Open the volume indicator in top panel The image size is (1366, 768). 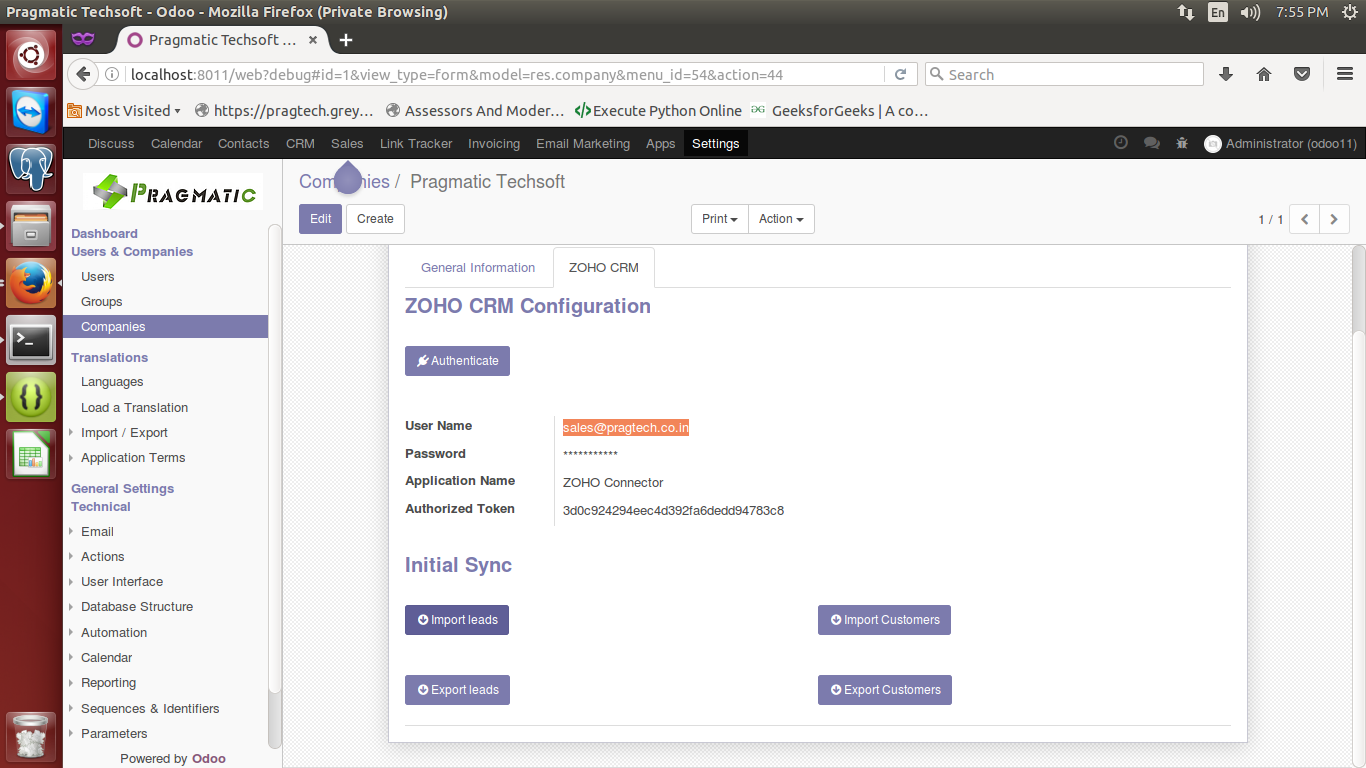coord(1250,12)
